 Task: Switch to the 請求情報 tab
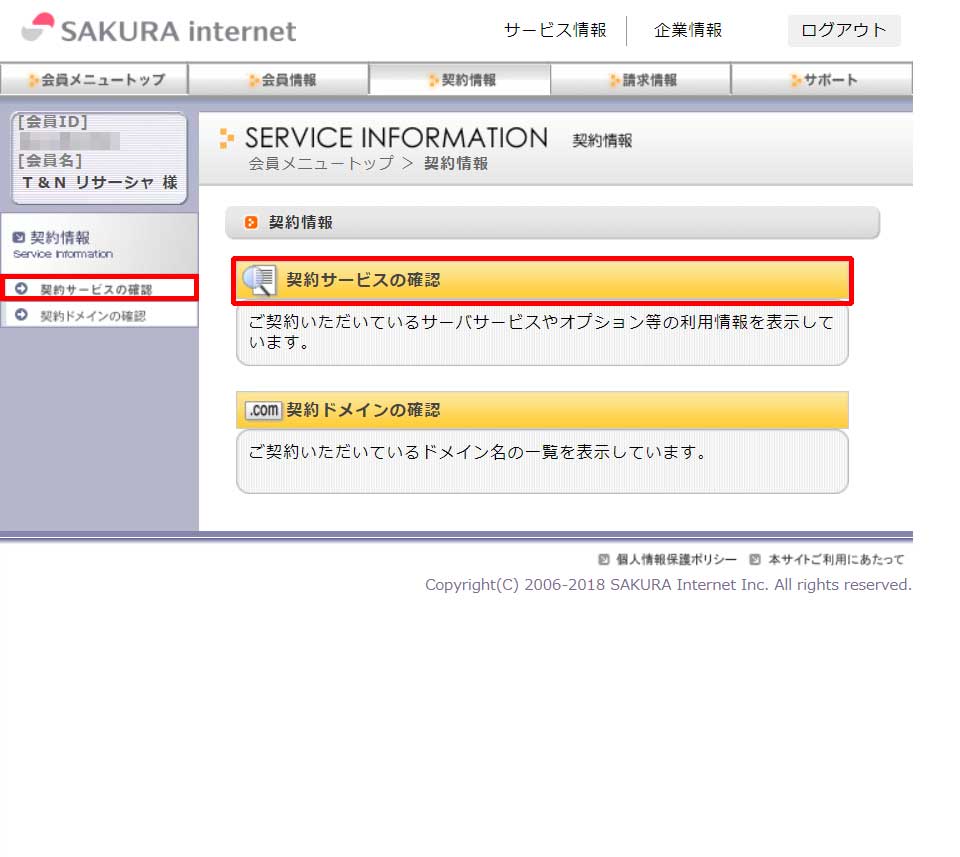(x=641, y=80)
